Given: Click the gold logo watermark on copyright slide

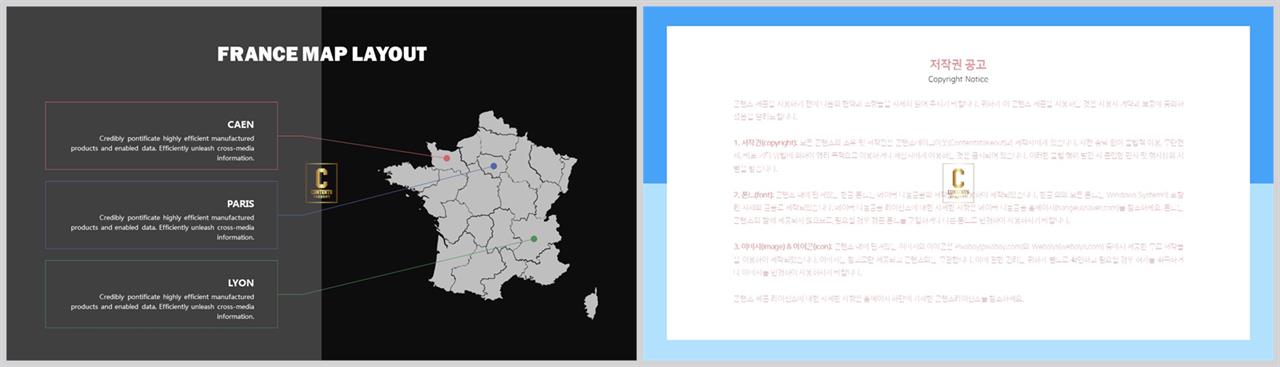Looking at the screenshot, I should click(x=958, y=183).
